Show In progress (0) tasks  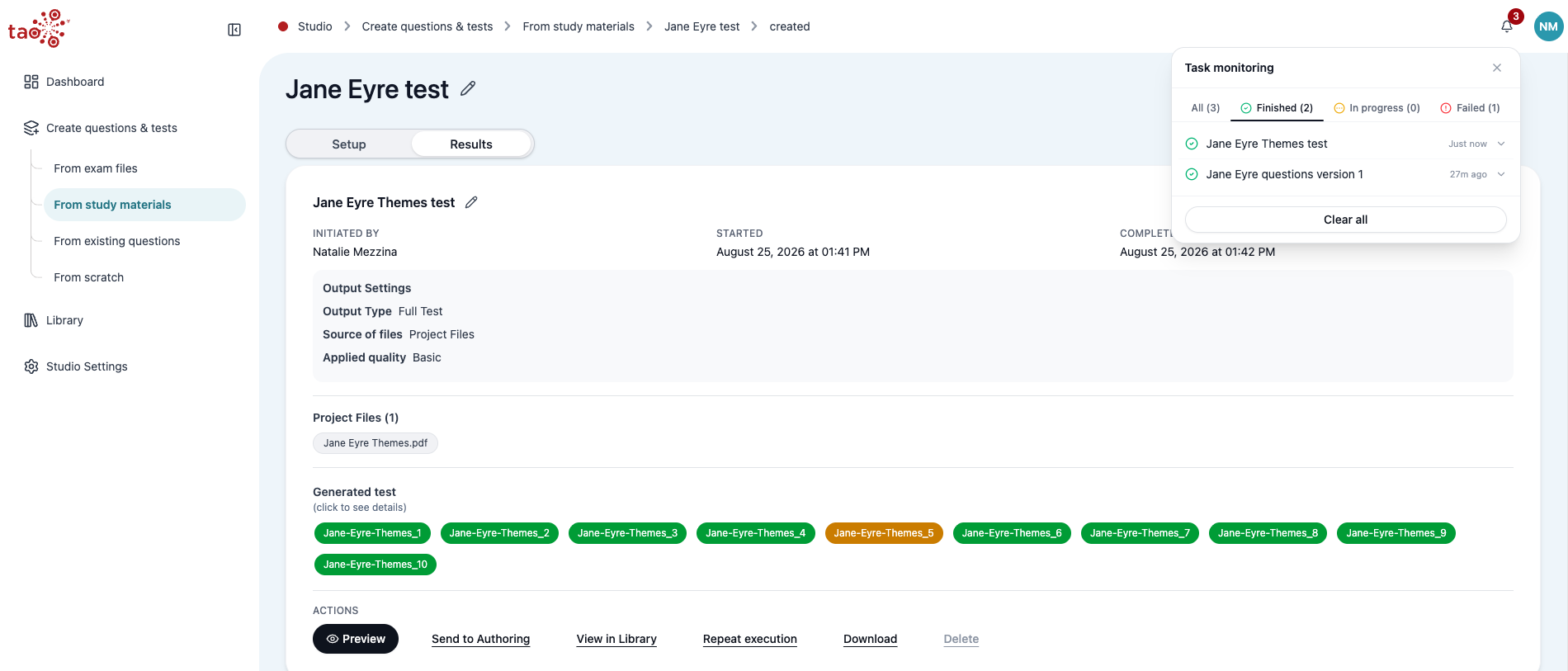coord(1377,108)
